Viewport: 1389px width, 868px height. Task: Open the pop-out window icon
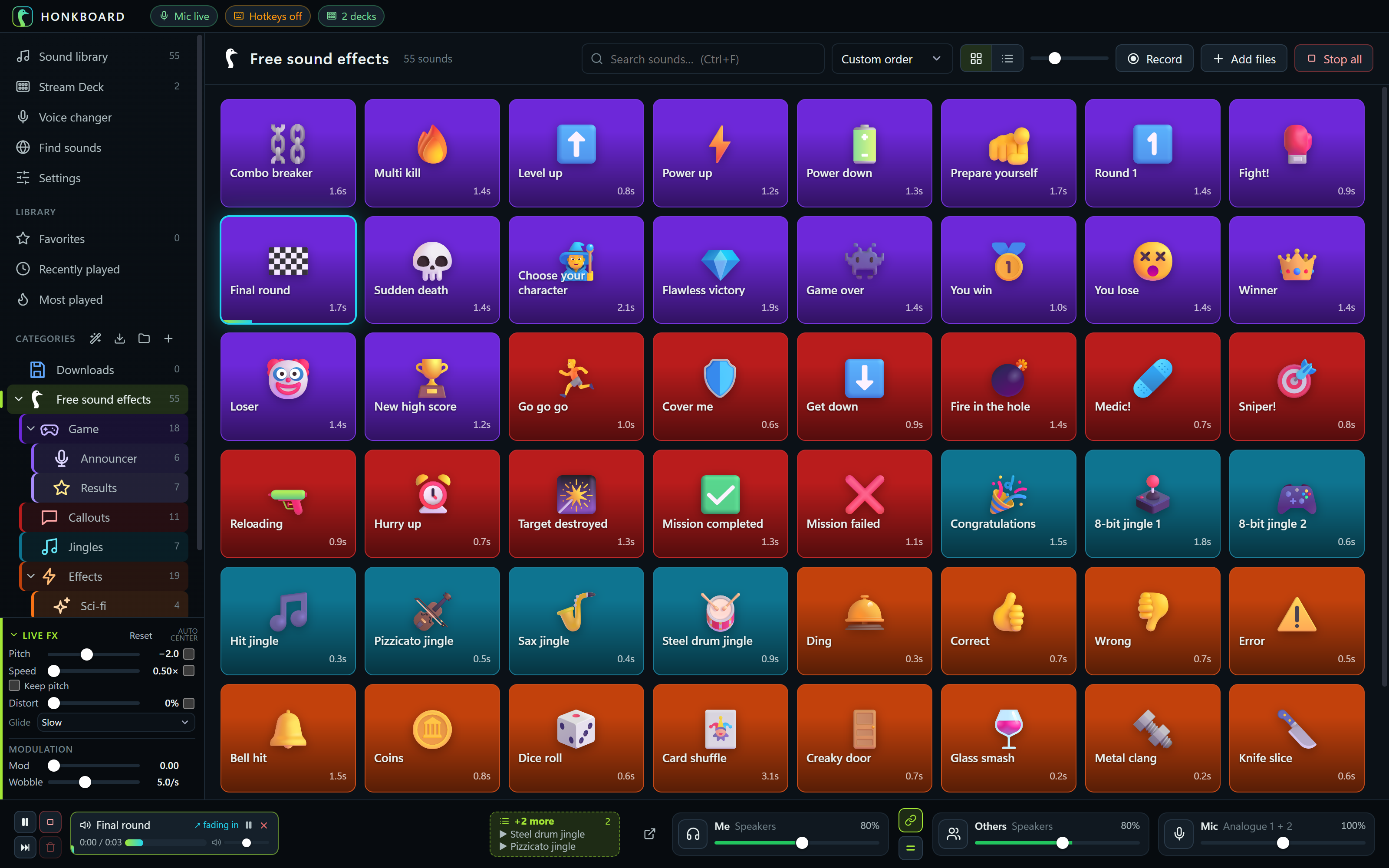point(650,834)
